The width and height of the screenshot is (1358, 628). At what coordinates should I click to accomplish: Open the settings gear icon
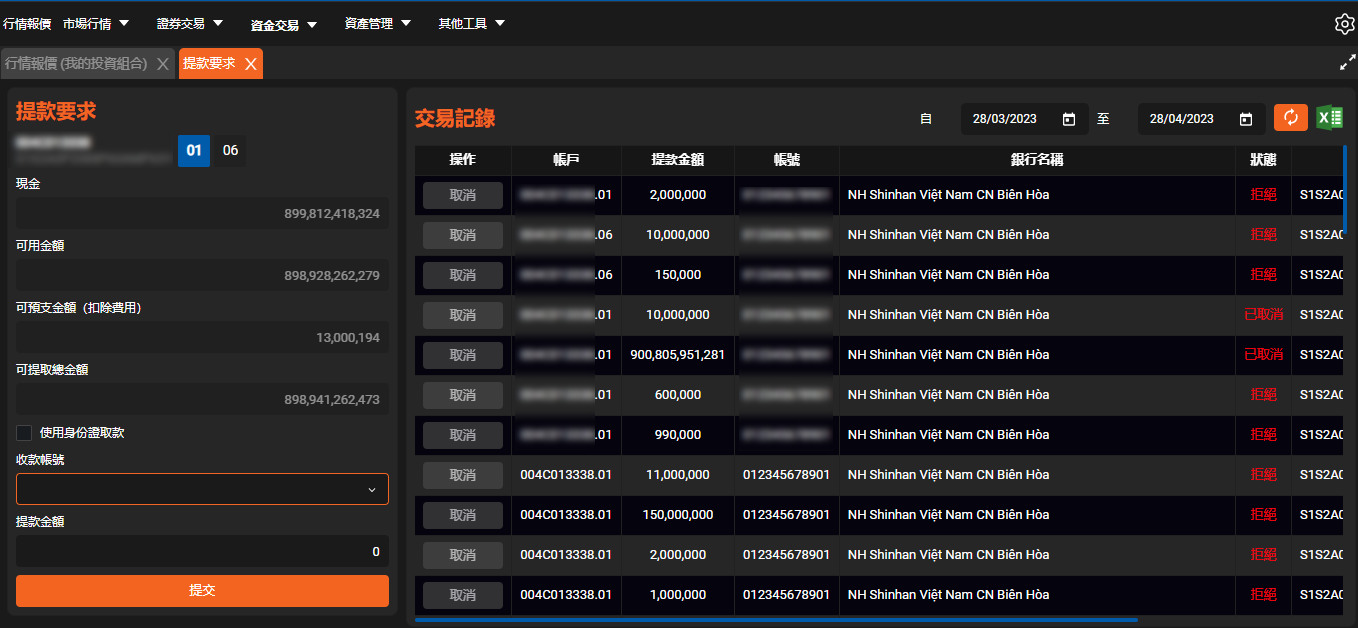pyautogui.click(x=1344, y=24)
